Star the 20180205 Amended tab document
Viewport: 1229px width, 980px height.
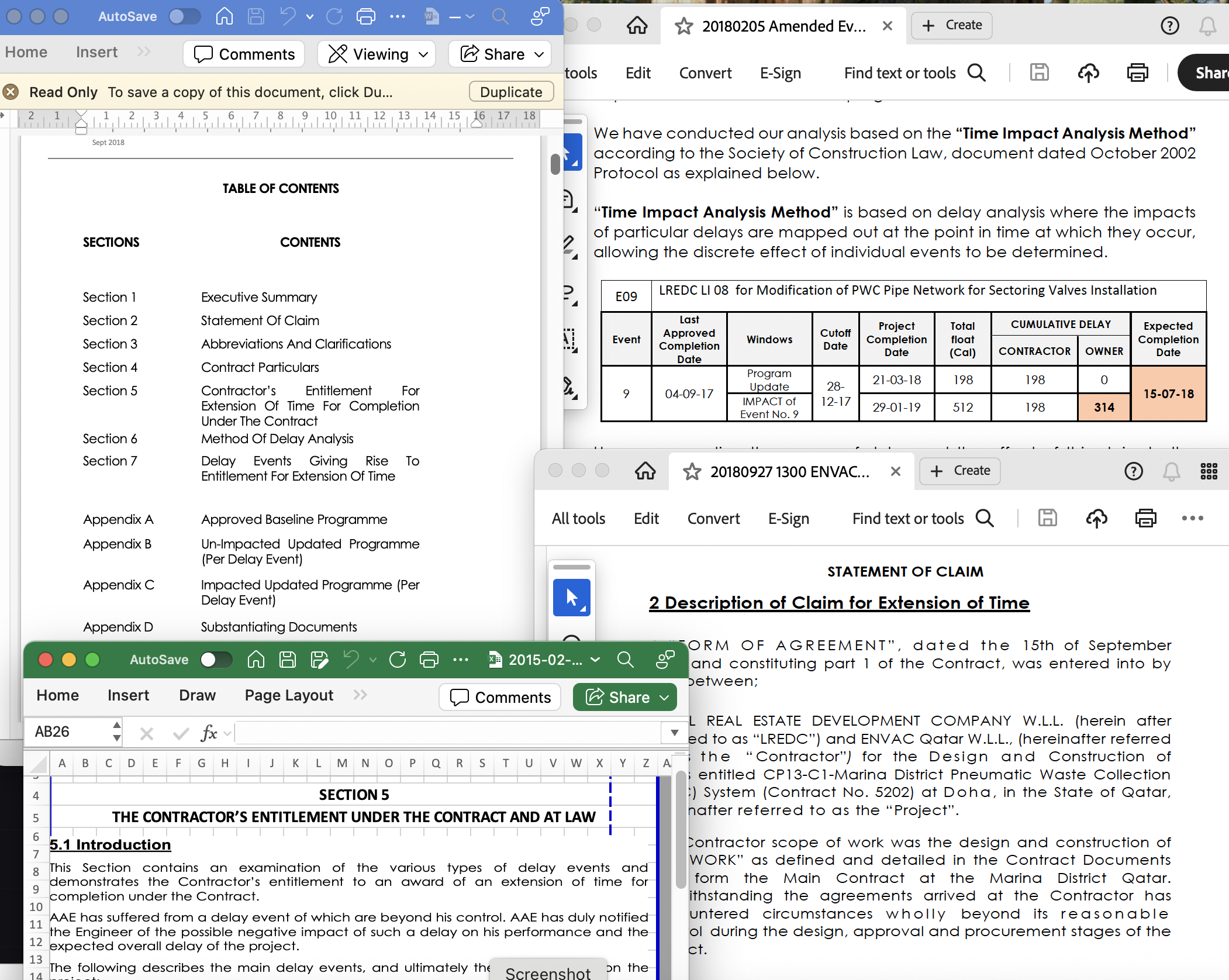(x=684, y=26)
